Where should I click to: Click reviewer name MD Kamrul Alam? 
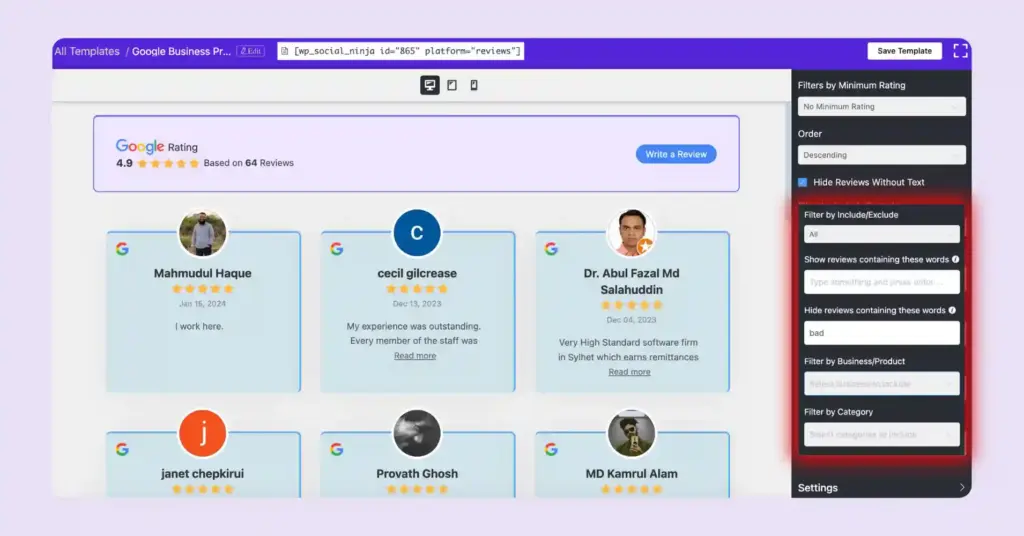[x=632, y=473]
